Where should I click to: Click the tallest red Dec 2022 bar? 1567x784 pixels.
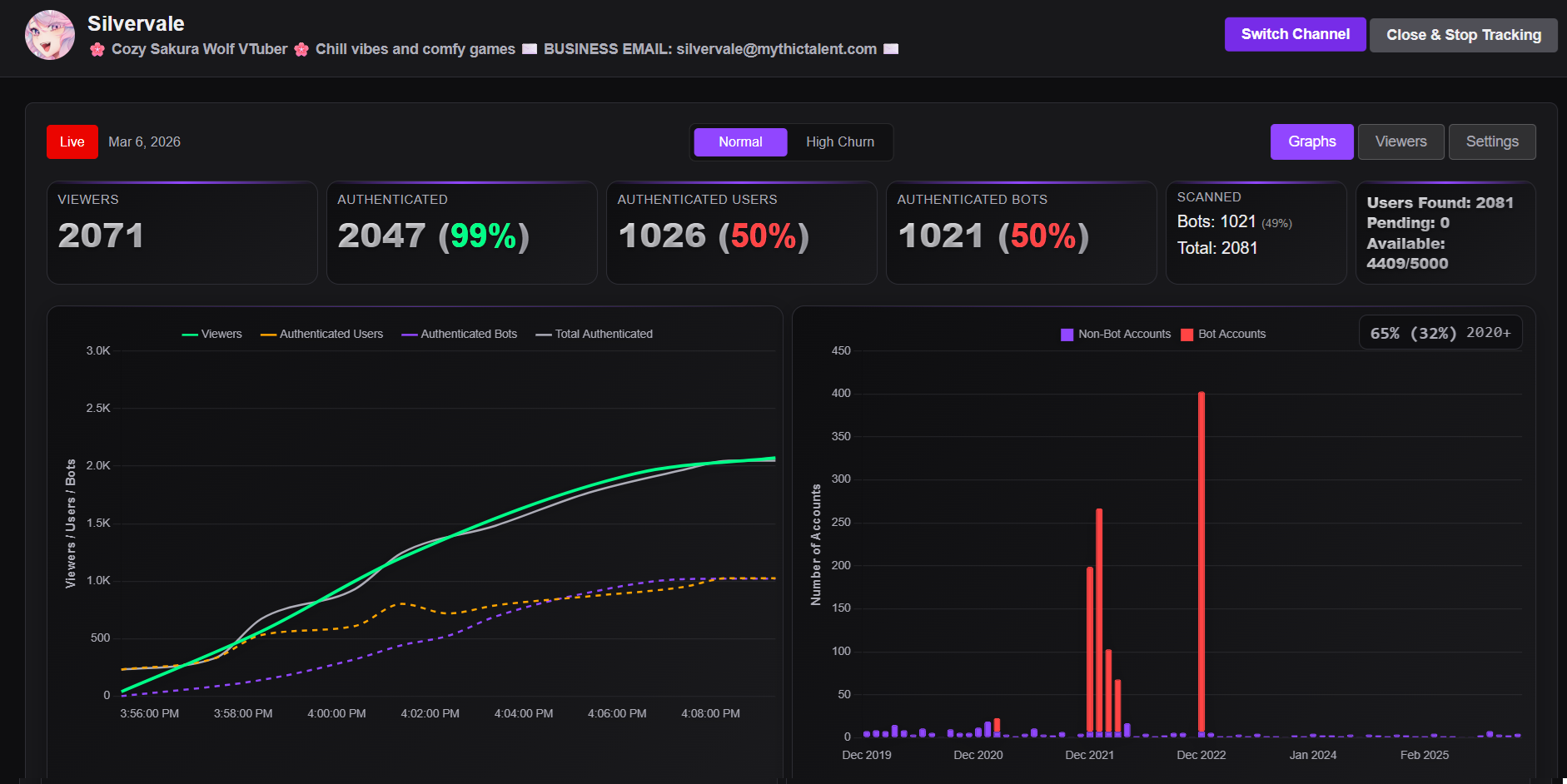pos(1201,563)
